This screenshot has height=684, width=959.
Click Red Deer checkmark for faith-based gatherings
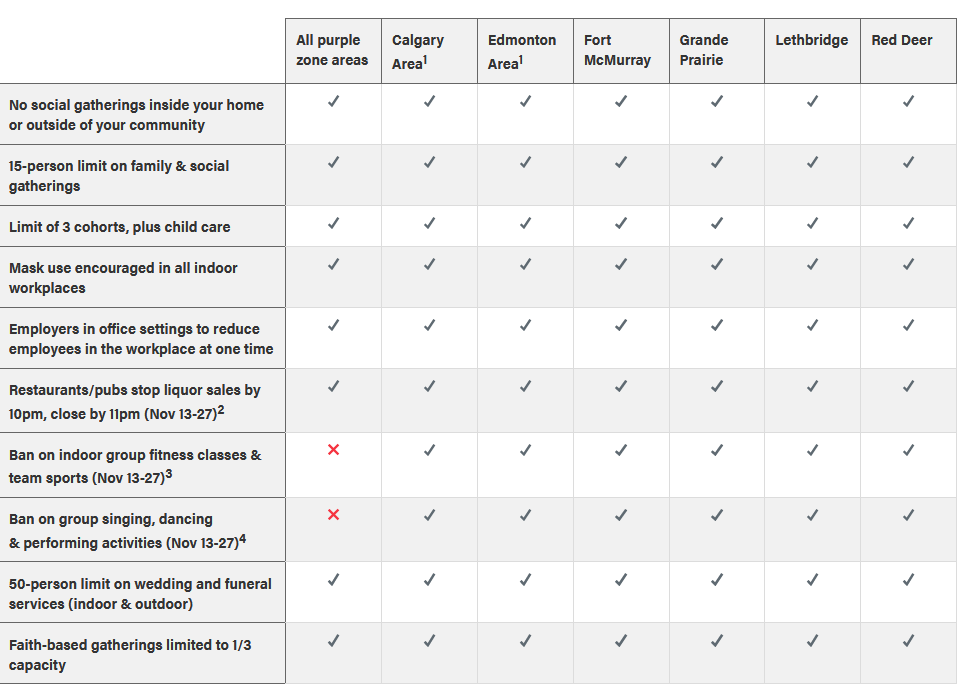click(x=908, y=640)
